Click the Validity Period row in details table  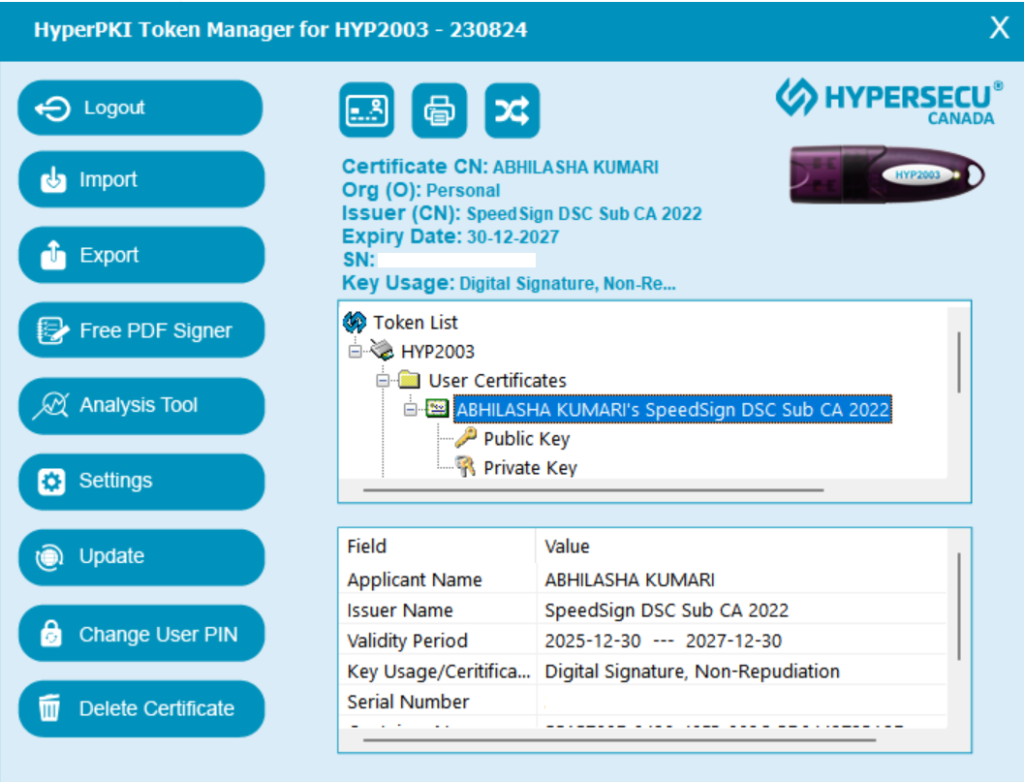pyautogui.click(x=640, y=641)
